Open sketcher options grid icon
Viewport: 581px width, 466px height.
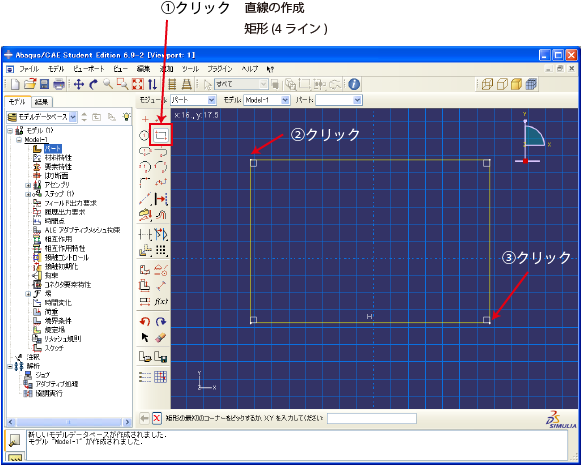pos(161,377)
